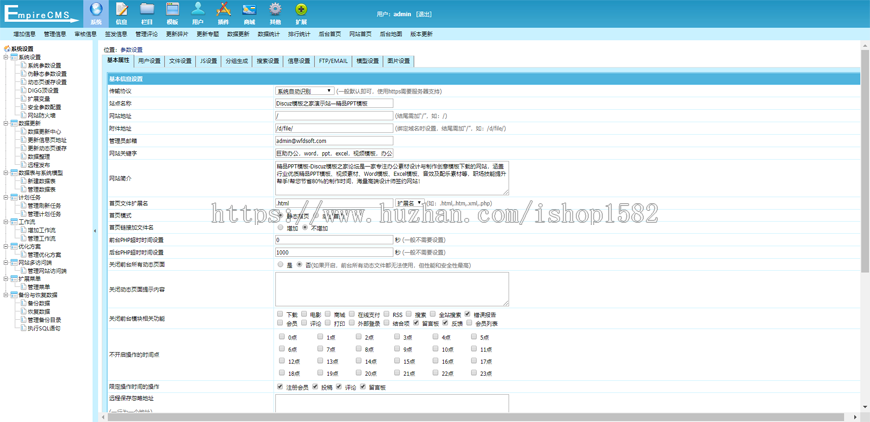Image resolution: width=870 pixels, height=422 pixels.
Task: Switch to the 文件设置 tab
Action: 180,61
